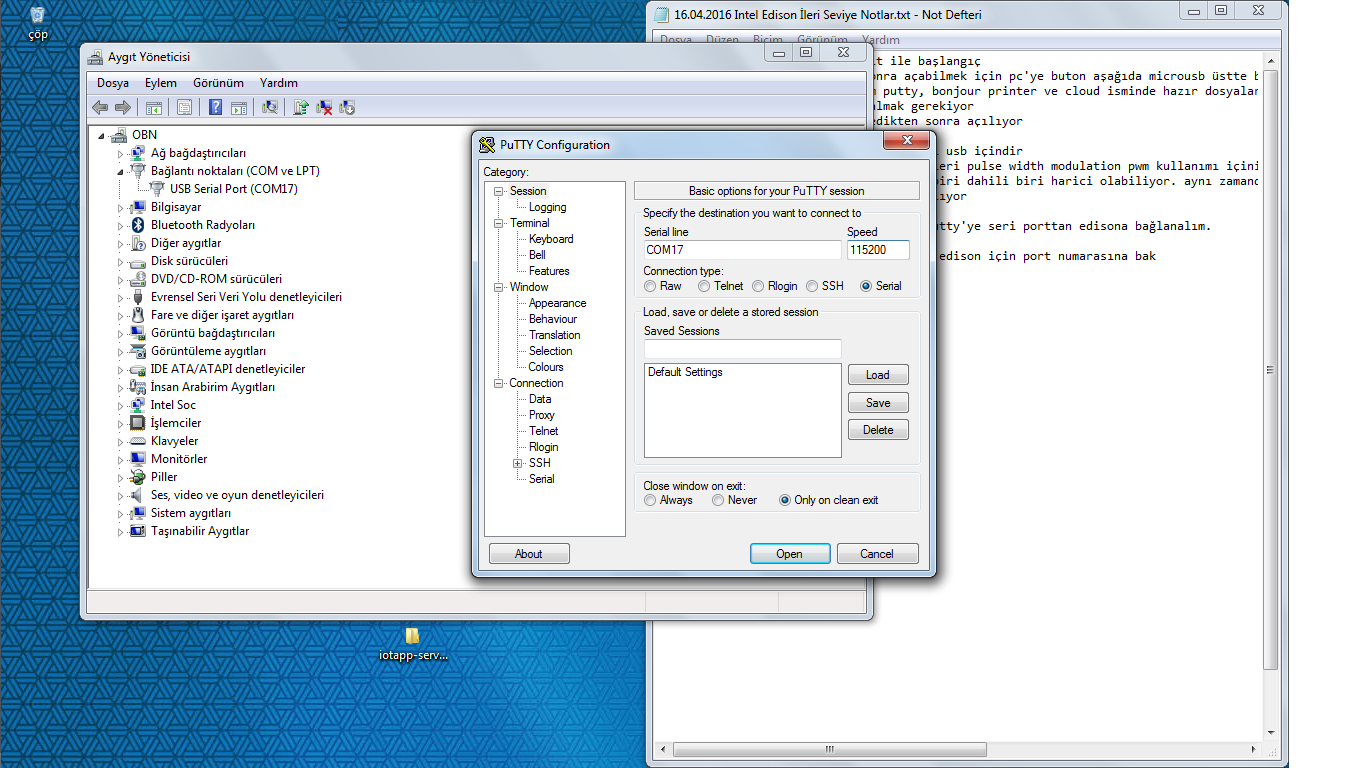Expand the Disk sürücüleri device node
Screen dimensions: 1366x768
pos(121,262)
